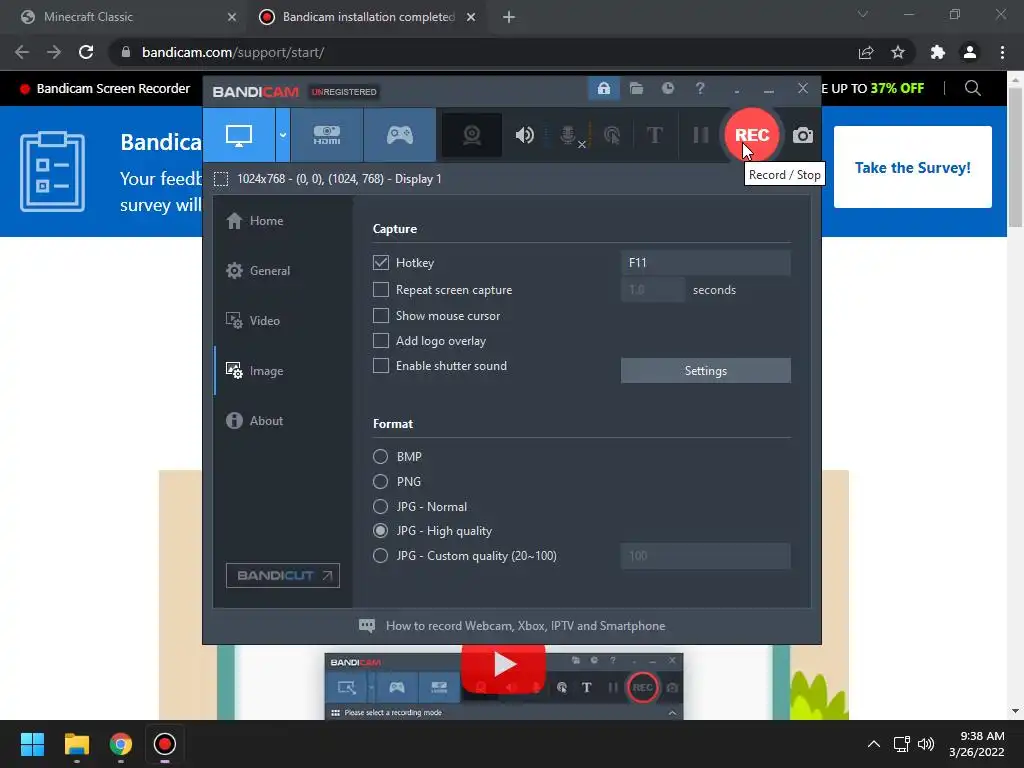Click the pause recording icon
1024x768 pixels.
tap(701, 135)
